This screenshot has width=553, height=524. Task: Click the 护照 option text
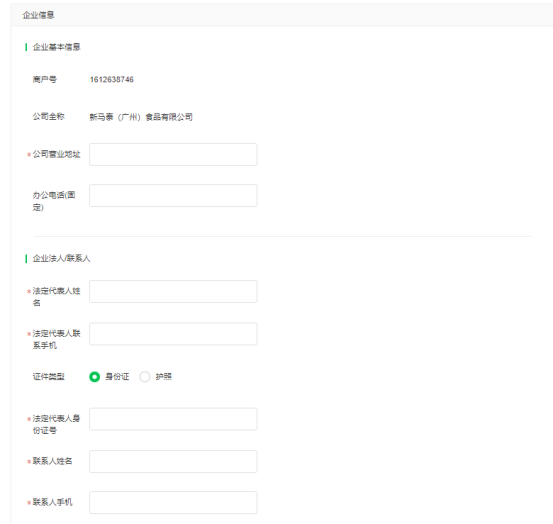[164, 377]
